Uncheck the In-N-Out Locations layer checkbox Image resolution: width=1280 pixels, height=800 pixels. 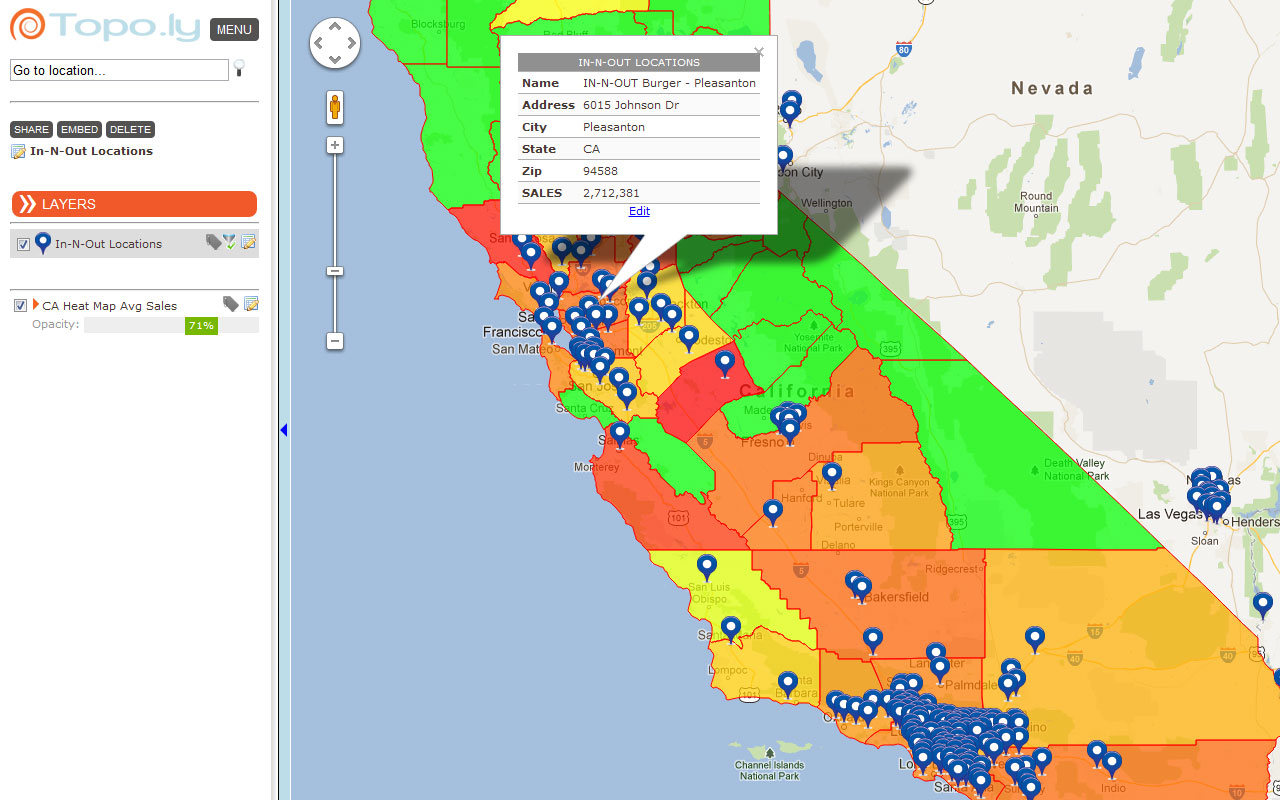23,244
